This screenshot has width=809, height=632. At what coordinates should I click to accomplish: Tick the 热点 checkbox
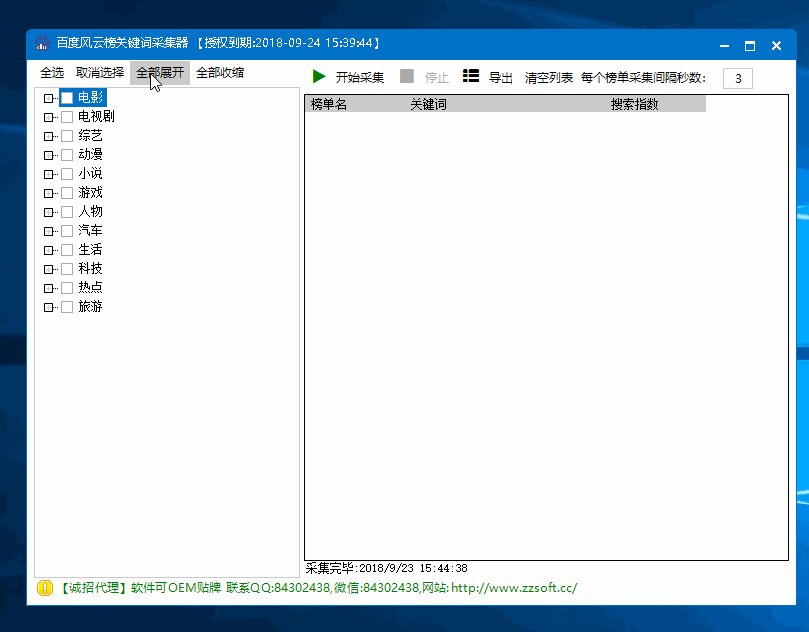(66, 287)
